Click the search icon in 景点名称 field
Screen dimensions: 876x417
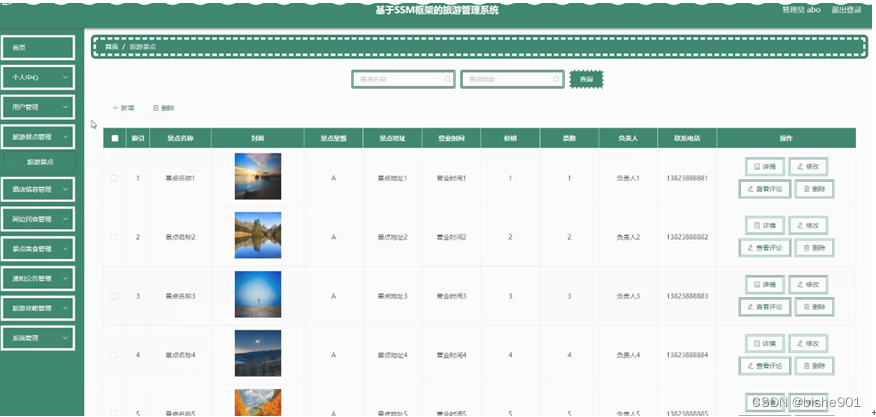coord(447,79)
